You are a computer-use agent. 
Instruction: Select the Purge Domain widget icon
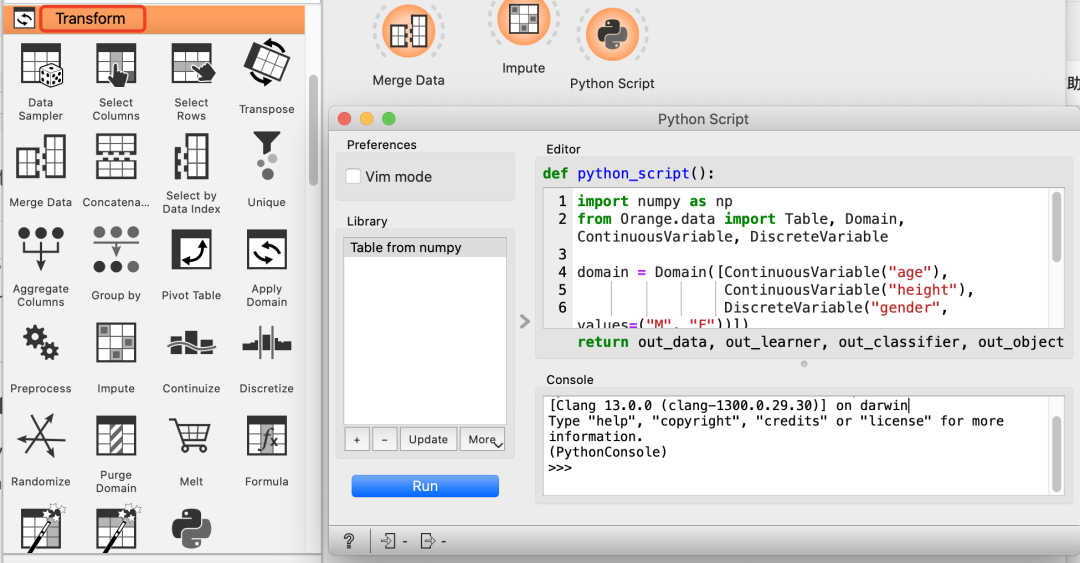[x=116, y=436]
